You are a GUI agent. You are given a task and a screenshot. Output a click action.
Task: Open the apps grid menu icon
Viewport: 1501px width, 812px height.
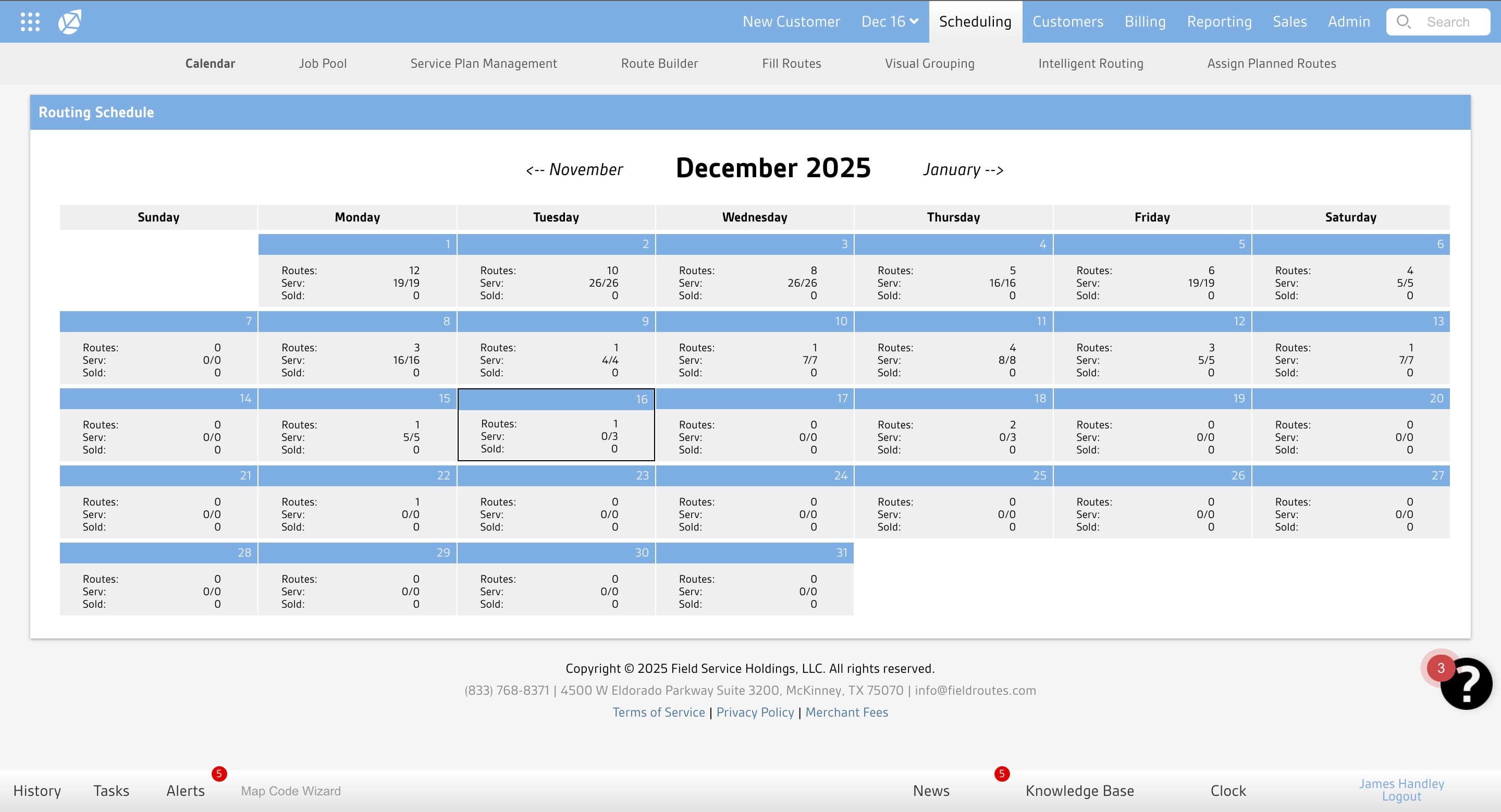(30, 21)
